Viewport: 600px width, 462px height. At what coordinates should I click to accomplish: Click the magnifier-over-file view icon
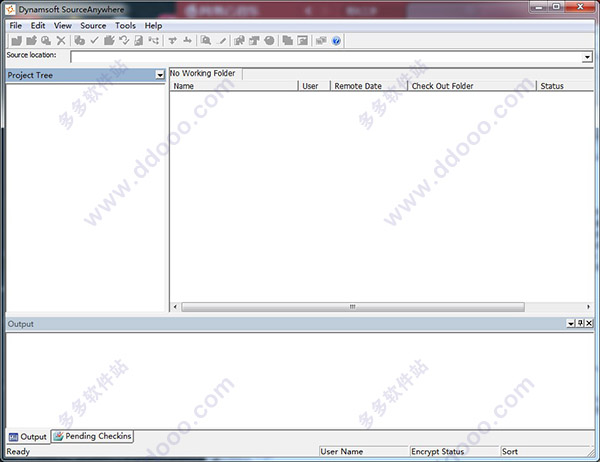pyautogui.click(x=46, y=41)
